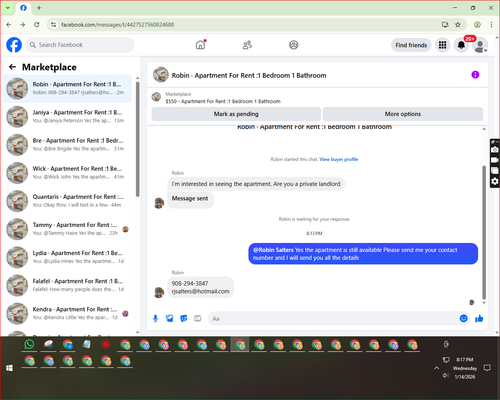Open the emoji picker in the message box
Viewport: 500px width, 400px height.
(463, 318)
